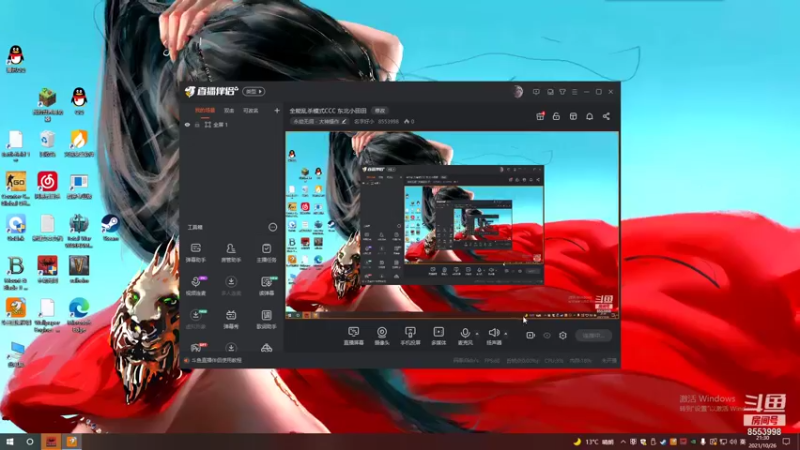Click room number 8553998
The width and height of the screenshot is (800, 450).
(388, 121)
